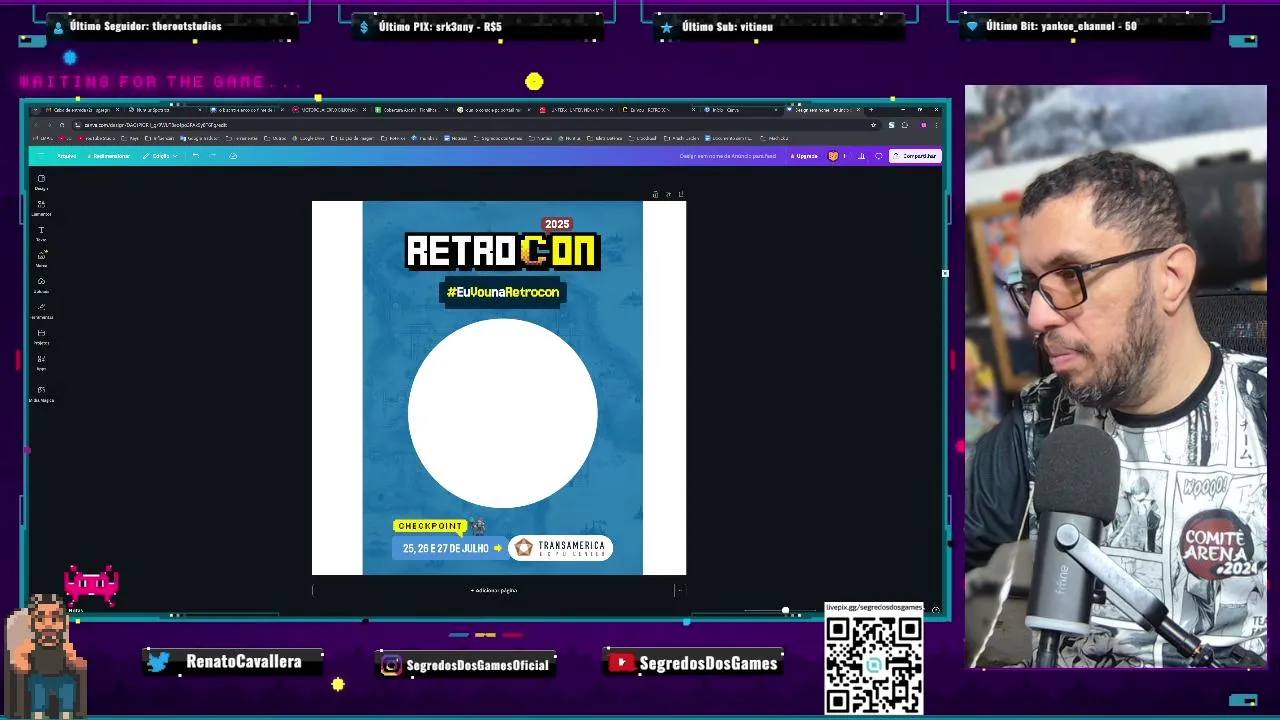
Task: Select the Transamerica Expo Center logo
Action: click(x=560, y=548)
